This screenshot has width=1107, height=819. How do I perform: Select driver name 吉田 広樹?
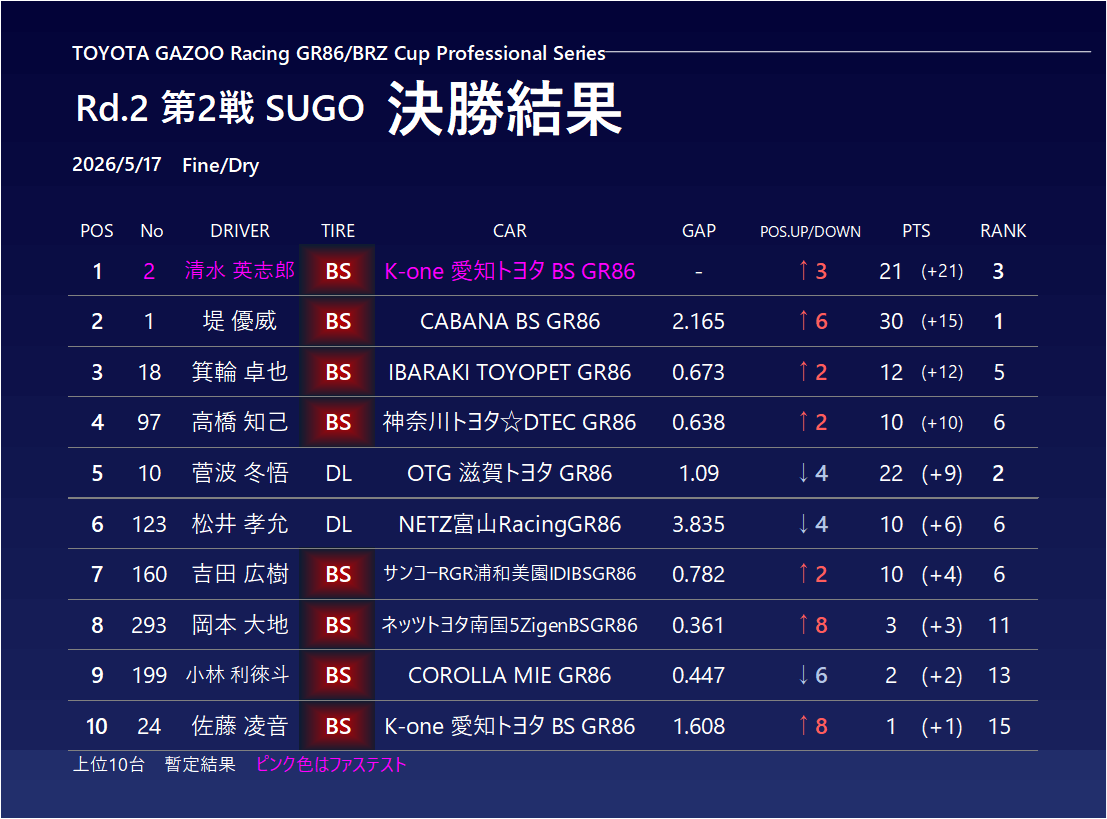[240, 574]
